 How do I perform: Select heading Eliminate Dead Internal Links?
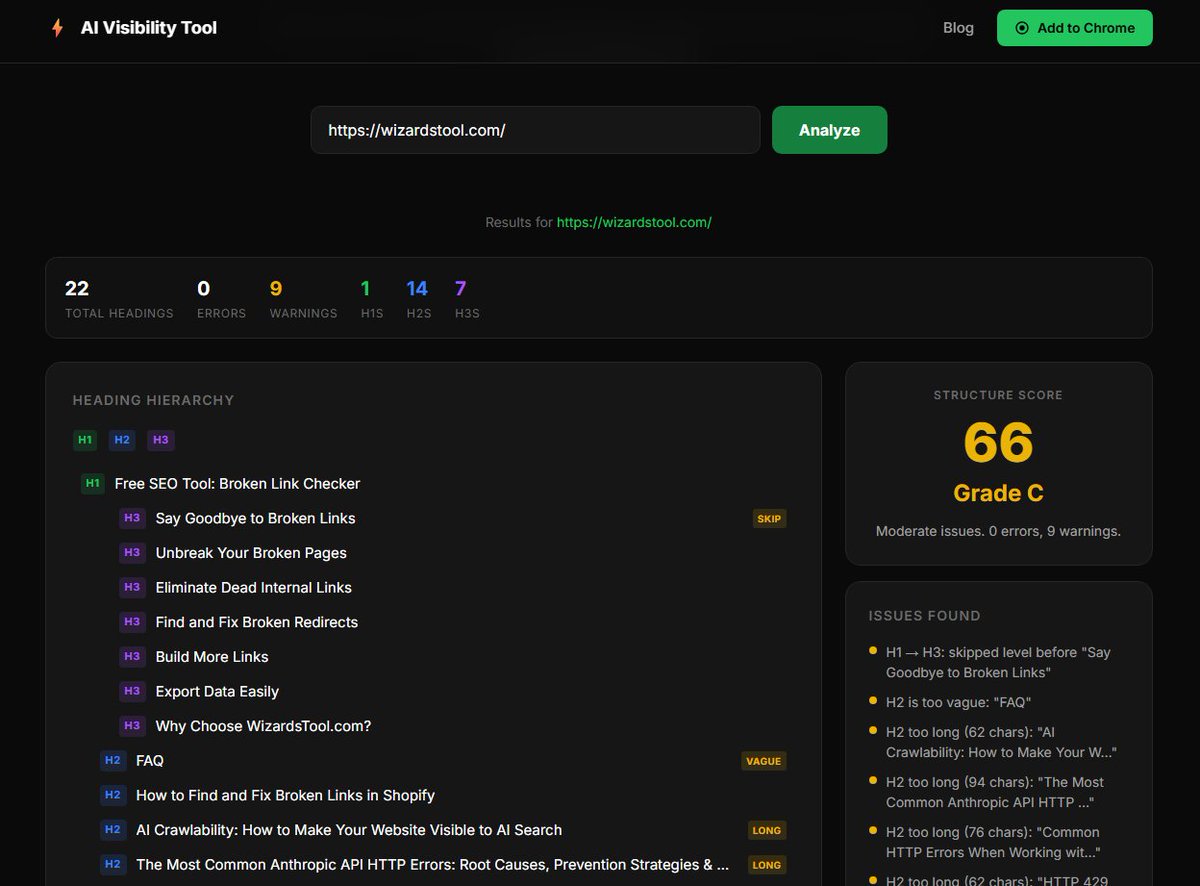coord(254,587)
